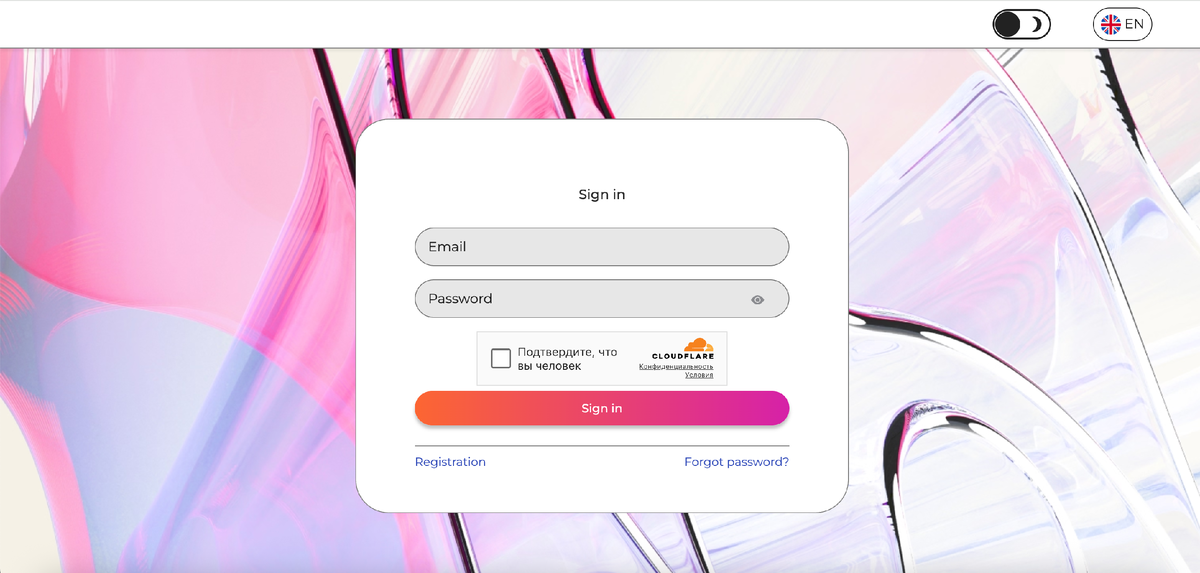Screen dimensions: 1200x573
Task: Click the Email placeholder text
Action: pyautogui.click(x=447, y=247)
